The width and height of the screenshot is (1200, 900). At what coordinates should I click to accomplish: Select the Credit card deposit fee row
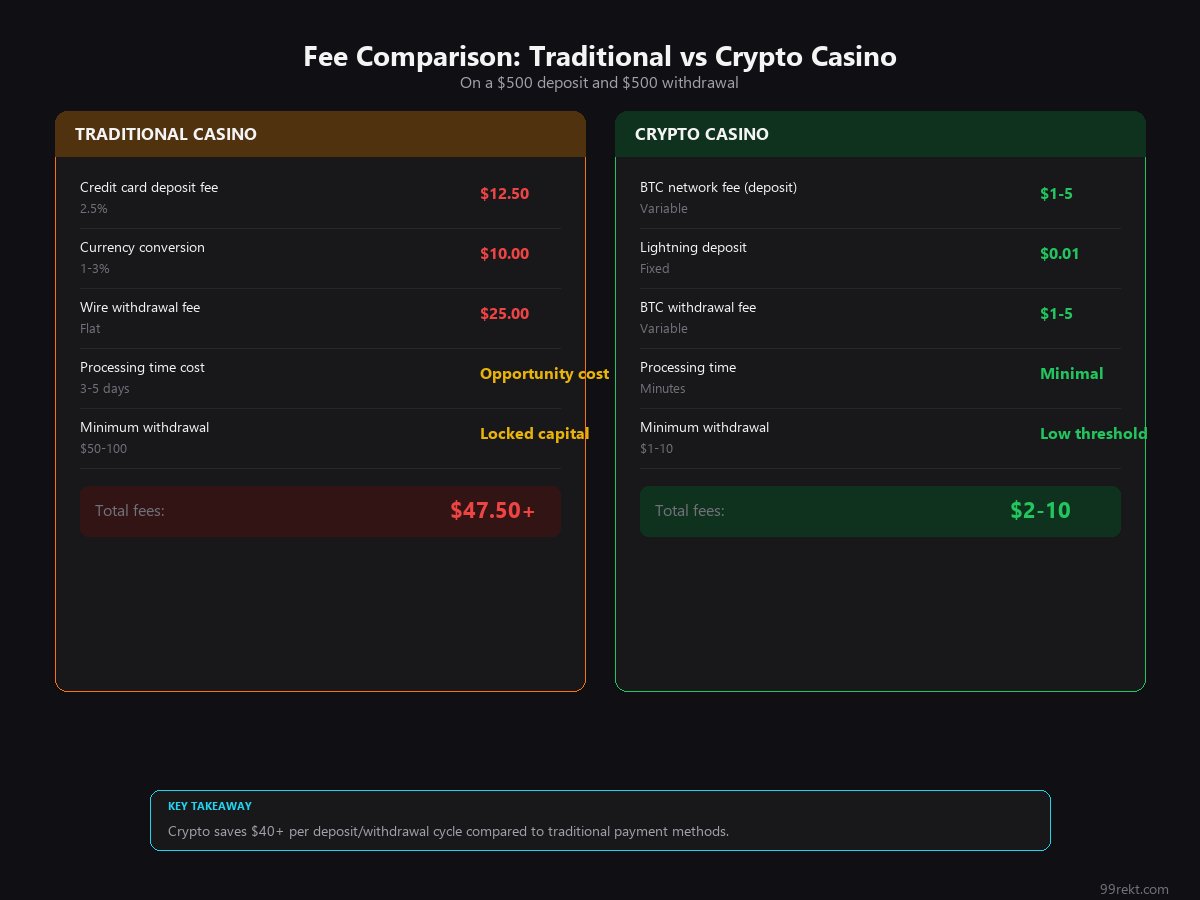point(149,188)
